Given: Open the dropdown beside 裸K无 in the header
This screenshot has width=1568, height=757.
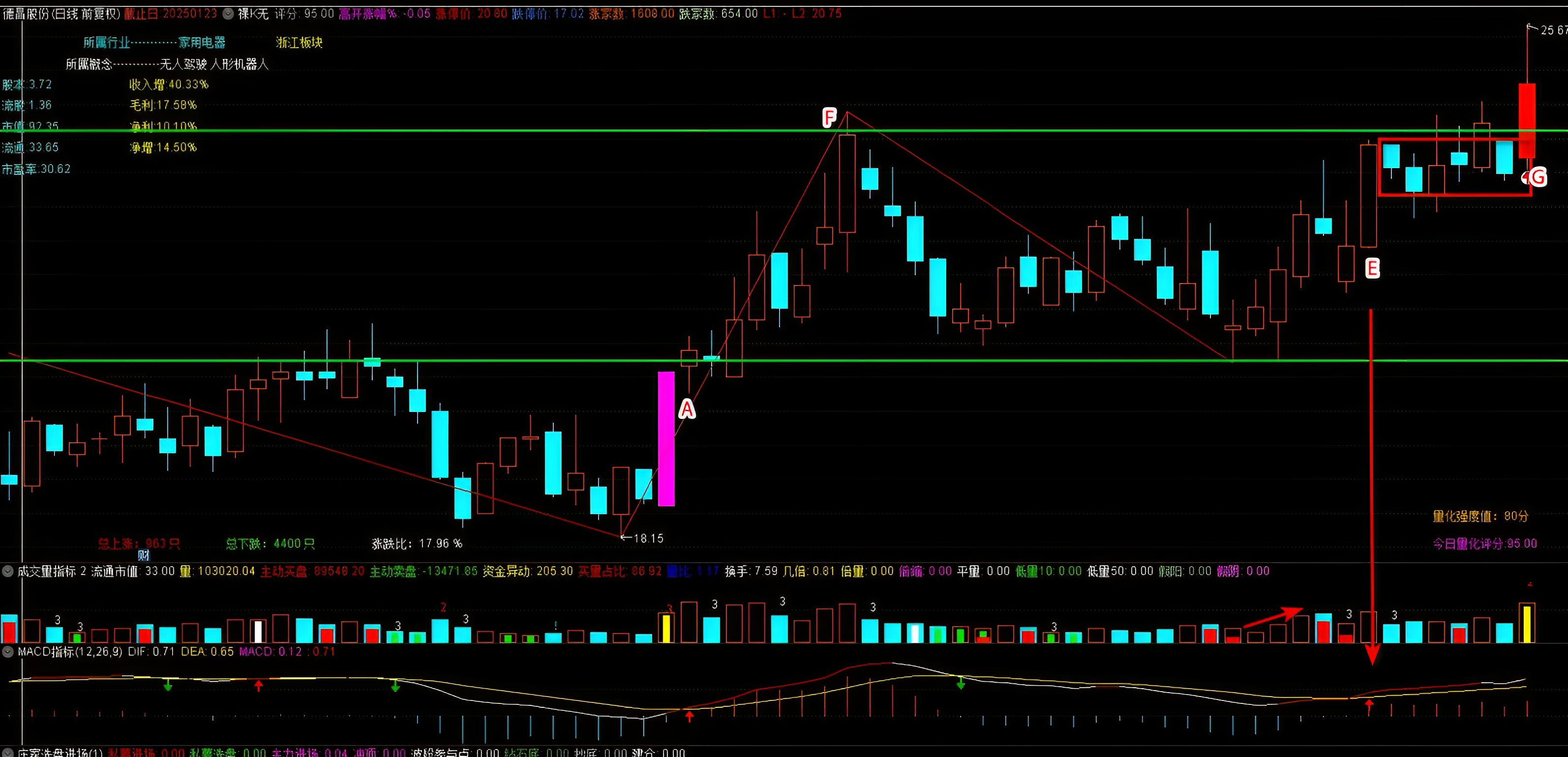Looking at the screenshot, I should tap(228, 13).
